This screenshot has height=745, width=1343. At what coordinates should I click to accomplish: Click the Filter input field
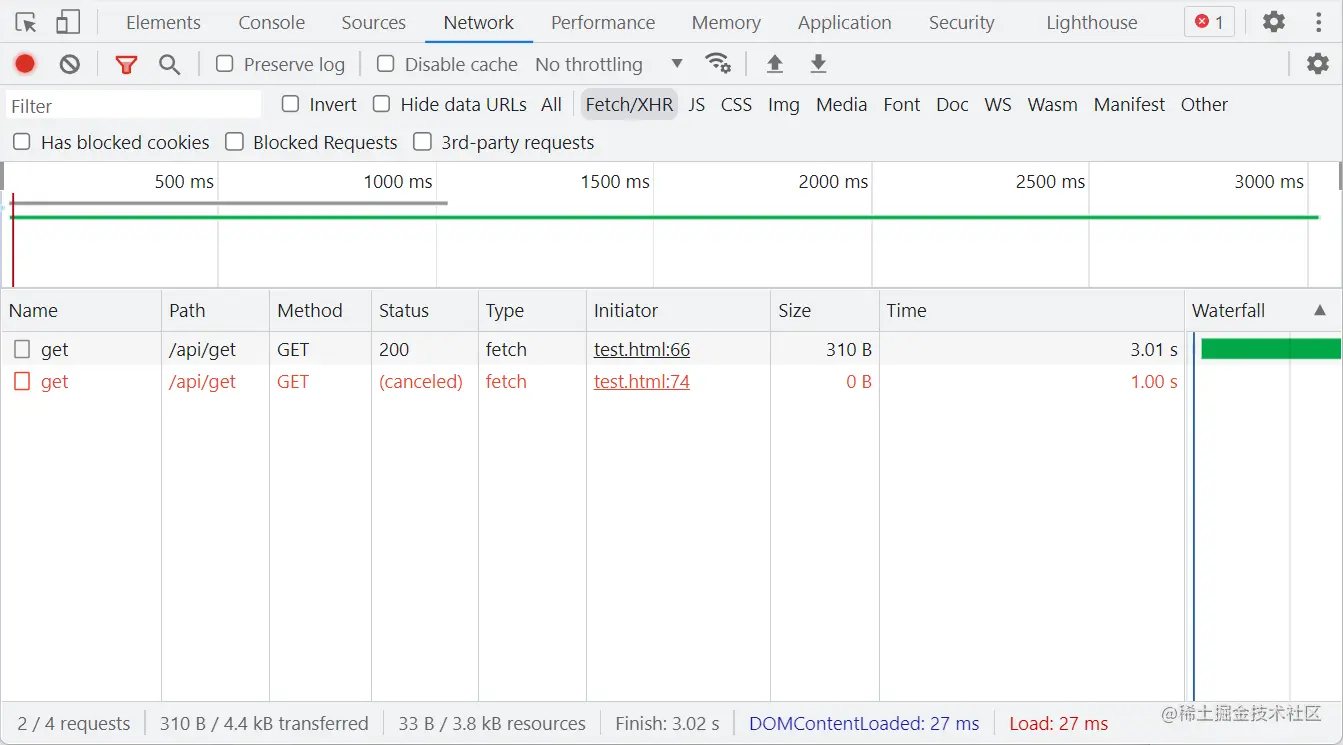[130, 104]
